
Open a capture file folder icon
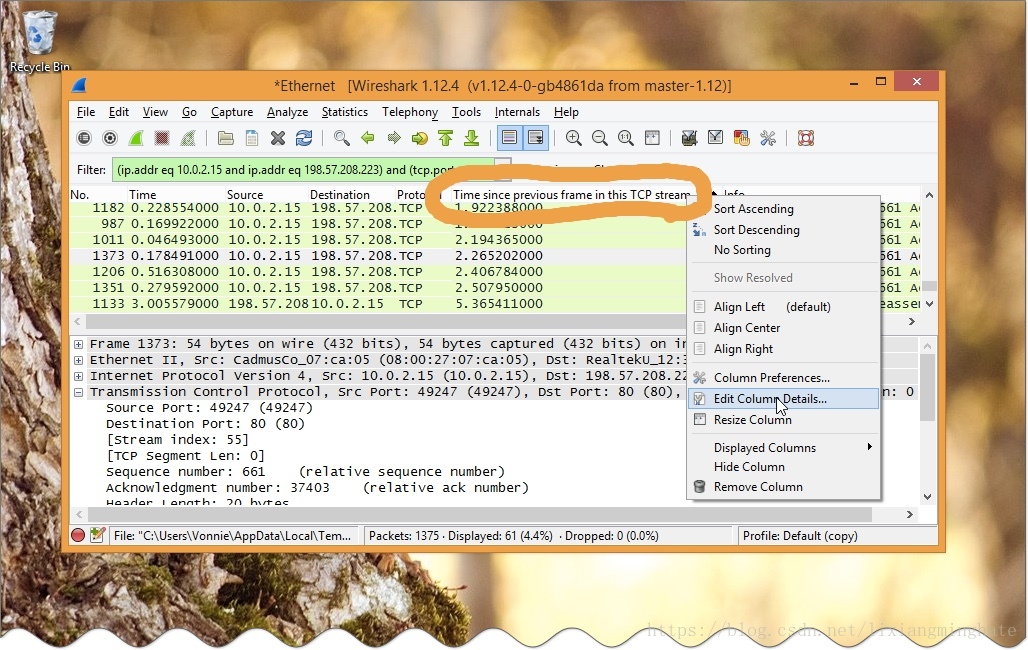point(226,138)
